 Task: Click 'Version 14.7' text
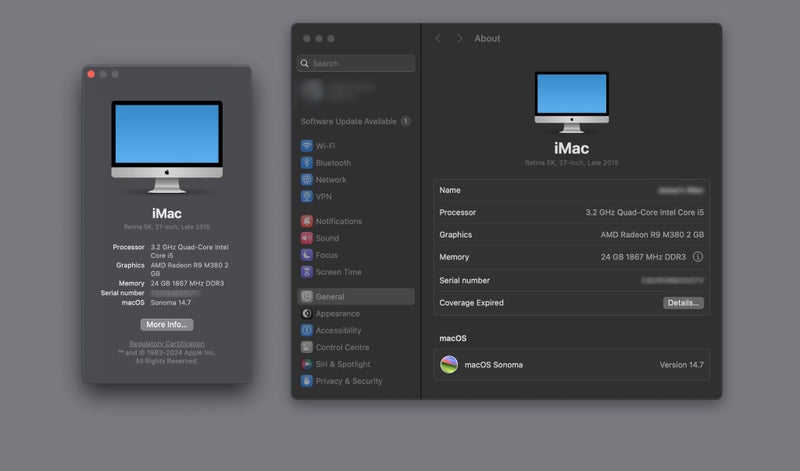[x=682, y=365]
